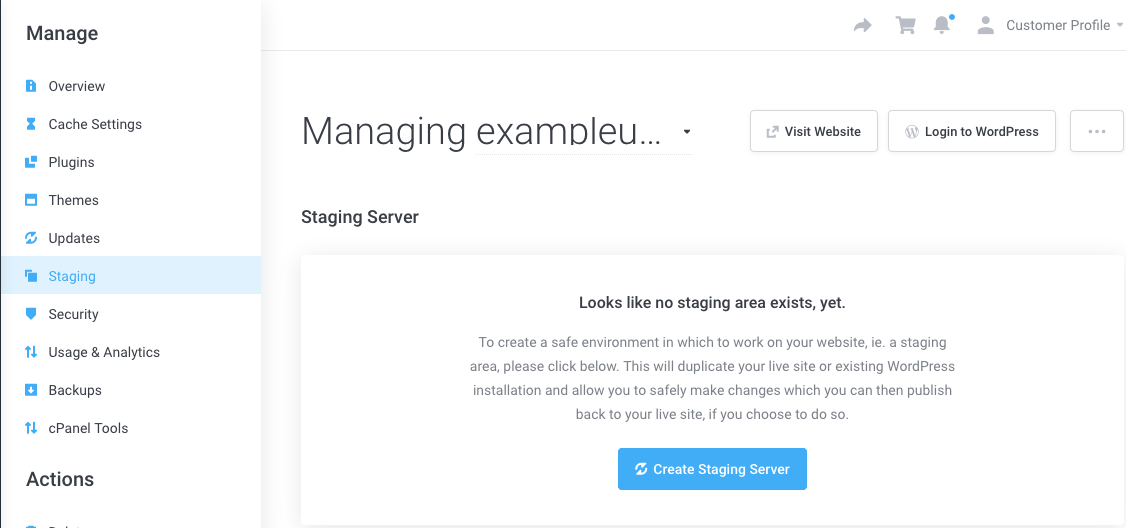Viewport: 1126px width, 528px height.
Task: Open notifications bell icon
Action: tap(941, 25)
